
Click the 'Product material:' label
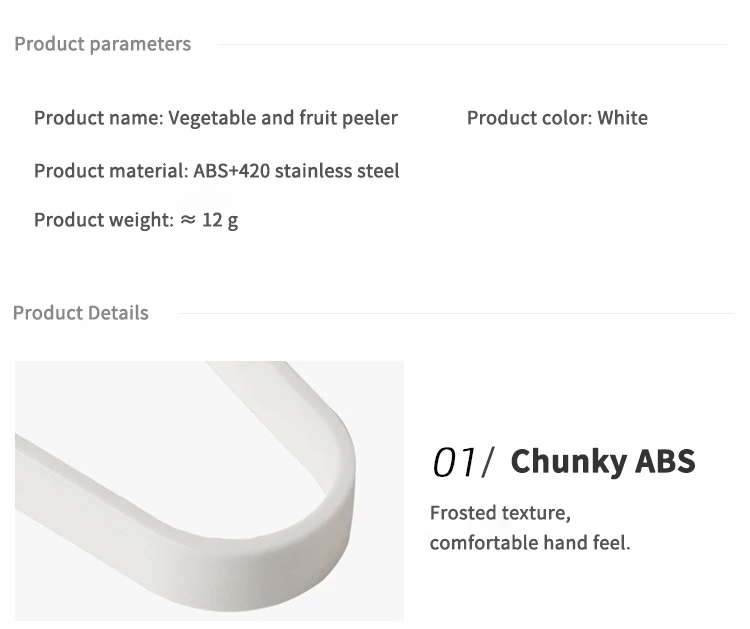[x=111, y=171]
